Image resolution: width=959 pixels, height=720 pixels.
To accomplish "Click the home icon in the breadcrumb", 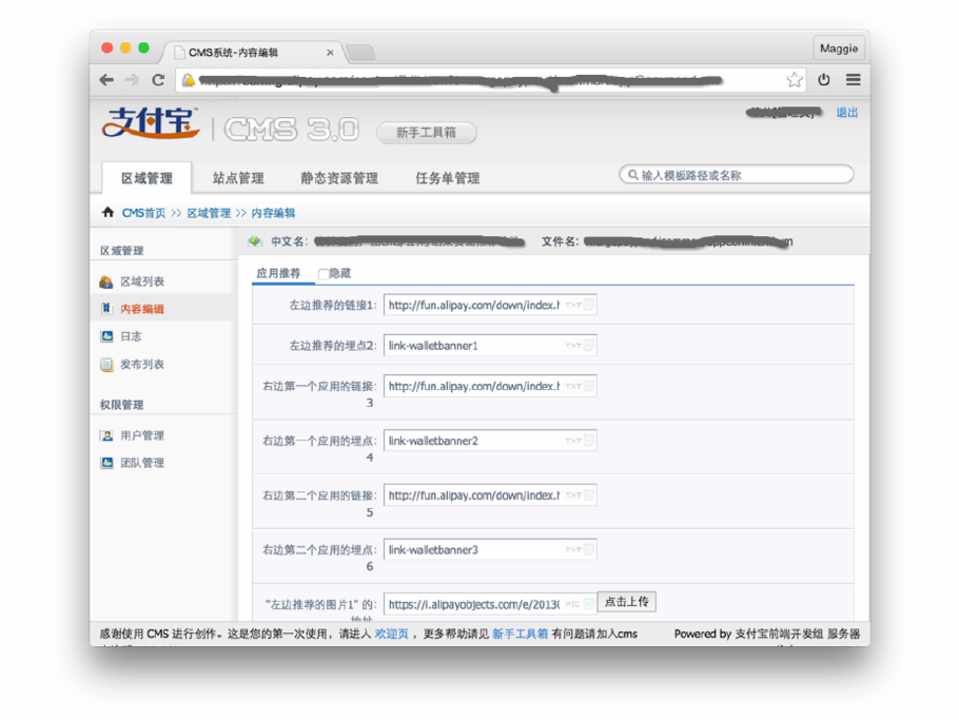I will pos(108,213).
